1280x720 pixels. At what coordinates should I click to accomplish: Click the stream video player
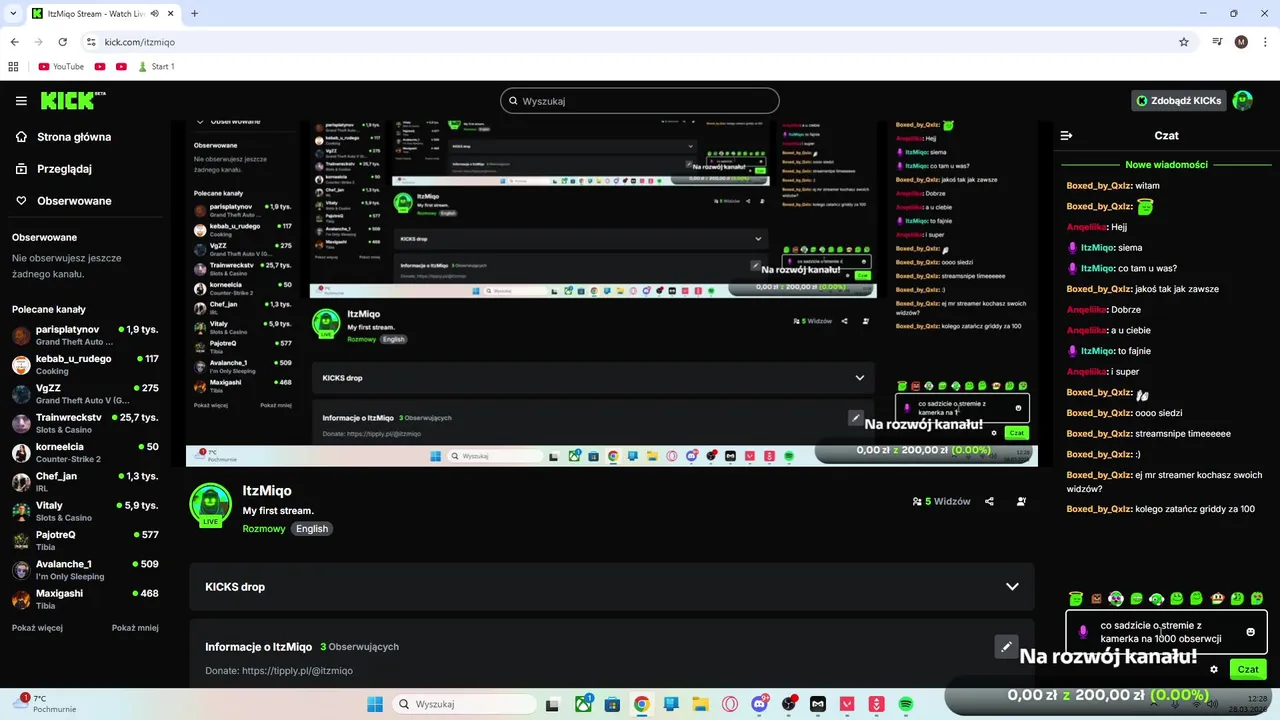(612, 294)
